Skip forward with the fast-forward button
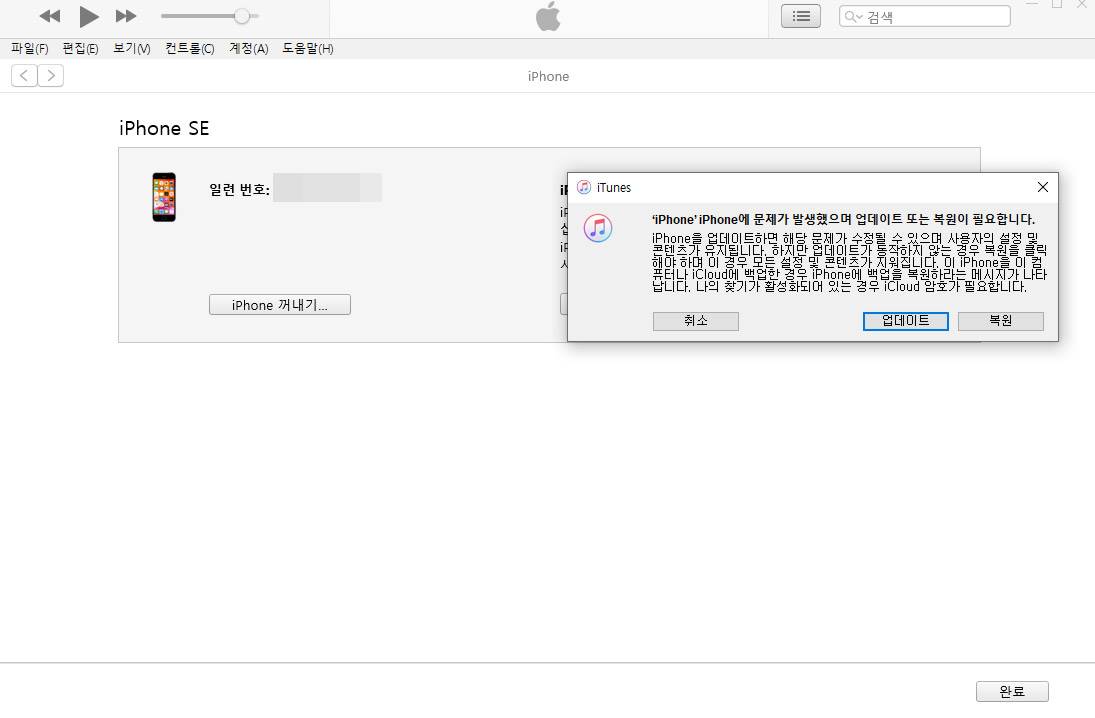 click(126, 16)
